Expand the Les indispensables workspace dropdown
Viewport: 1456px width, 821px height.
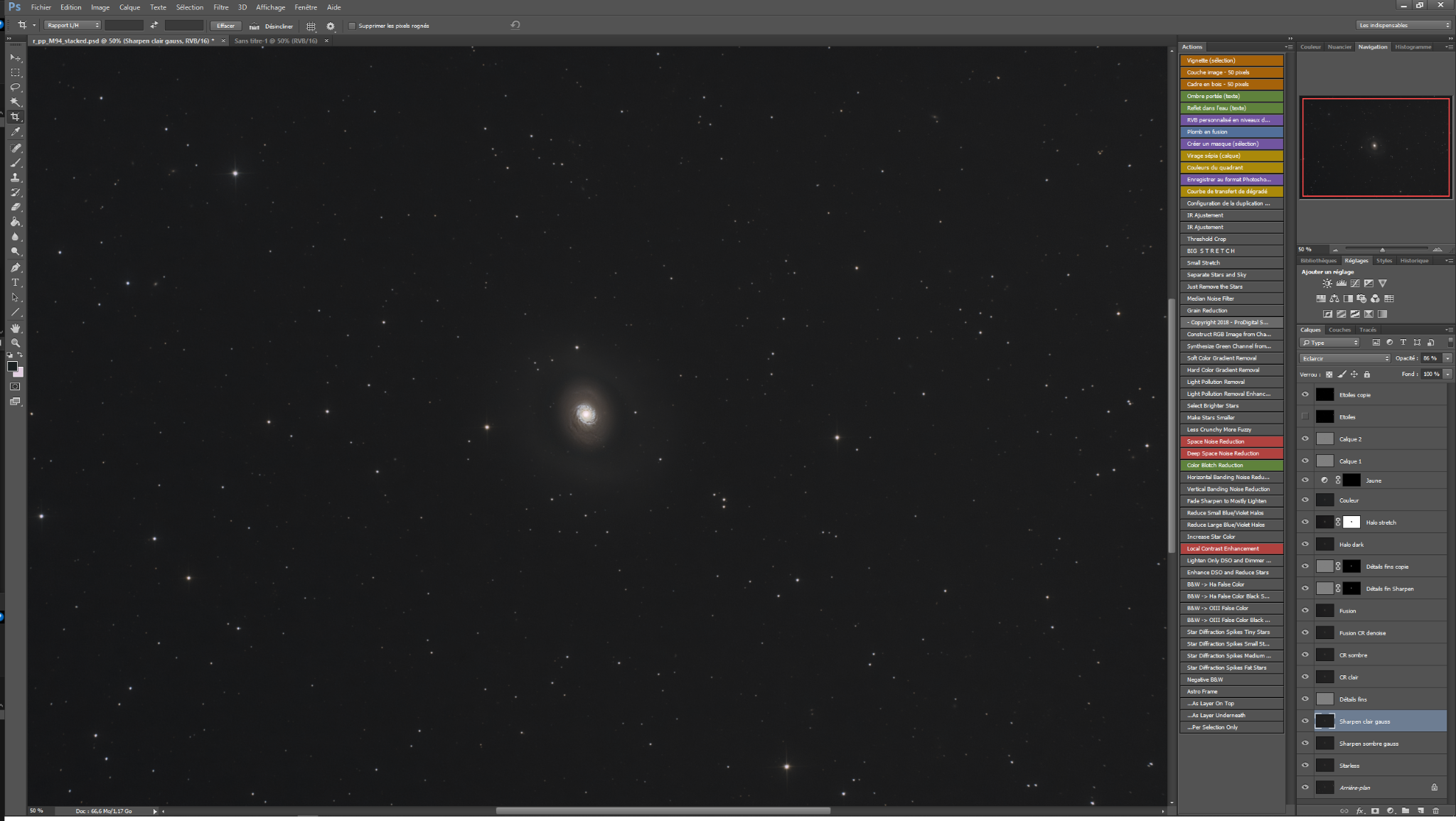coord(1403,25)
